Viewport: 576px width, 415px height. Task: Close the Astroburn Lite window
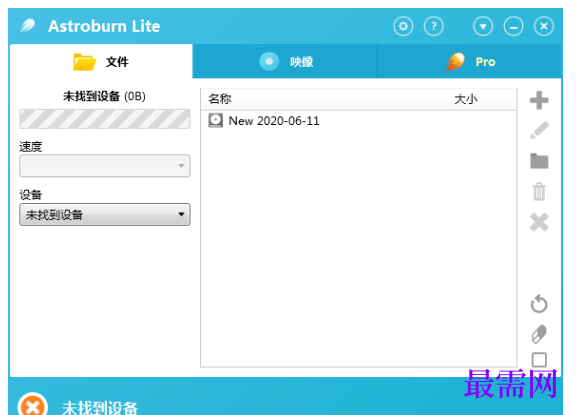coord(544,26)
